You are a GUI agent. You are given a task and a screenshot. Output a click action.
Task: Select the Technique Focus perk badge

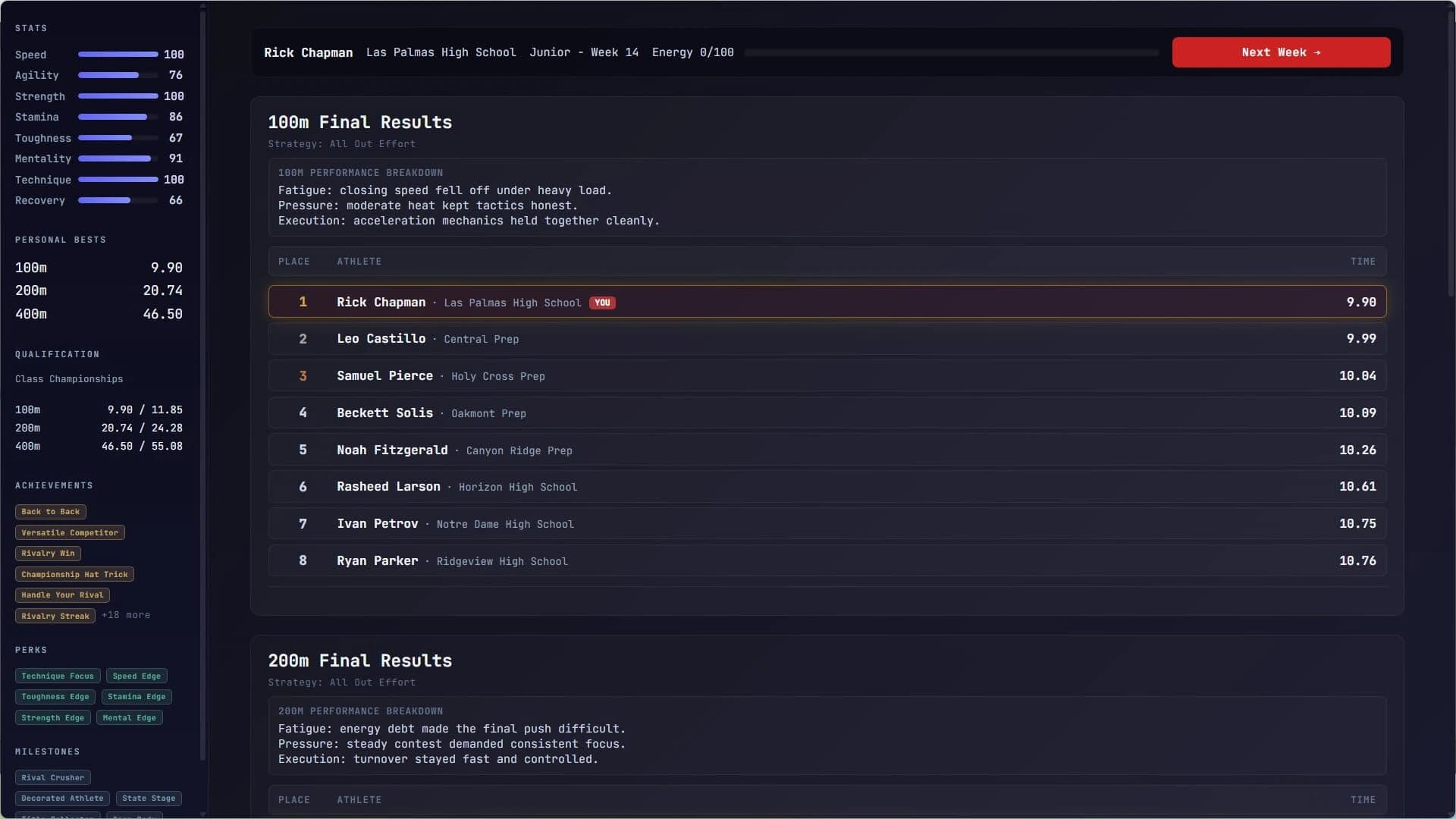(57, 676)
